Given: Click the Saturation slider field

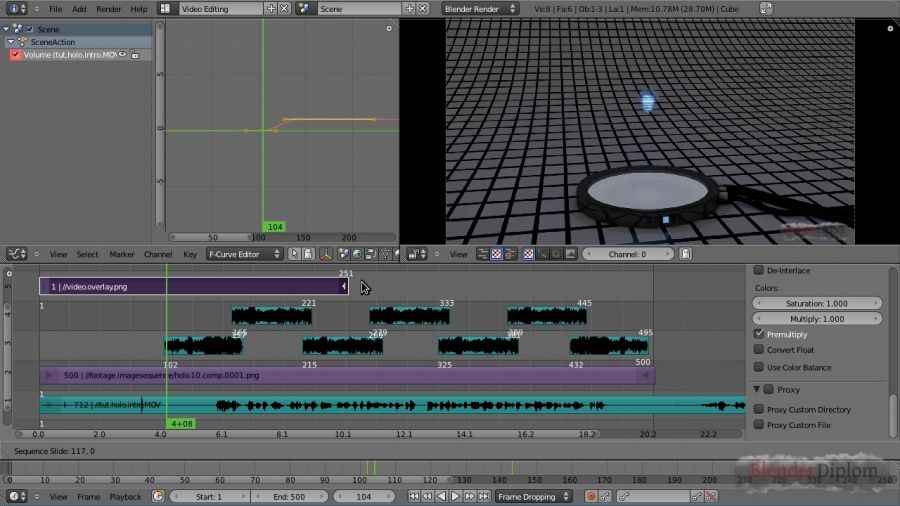Looking at the screenshot, I should [x=818, y=303].
